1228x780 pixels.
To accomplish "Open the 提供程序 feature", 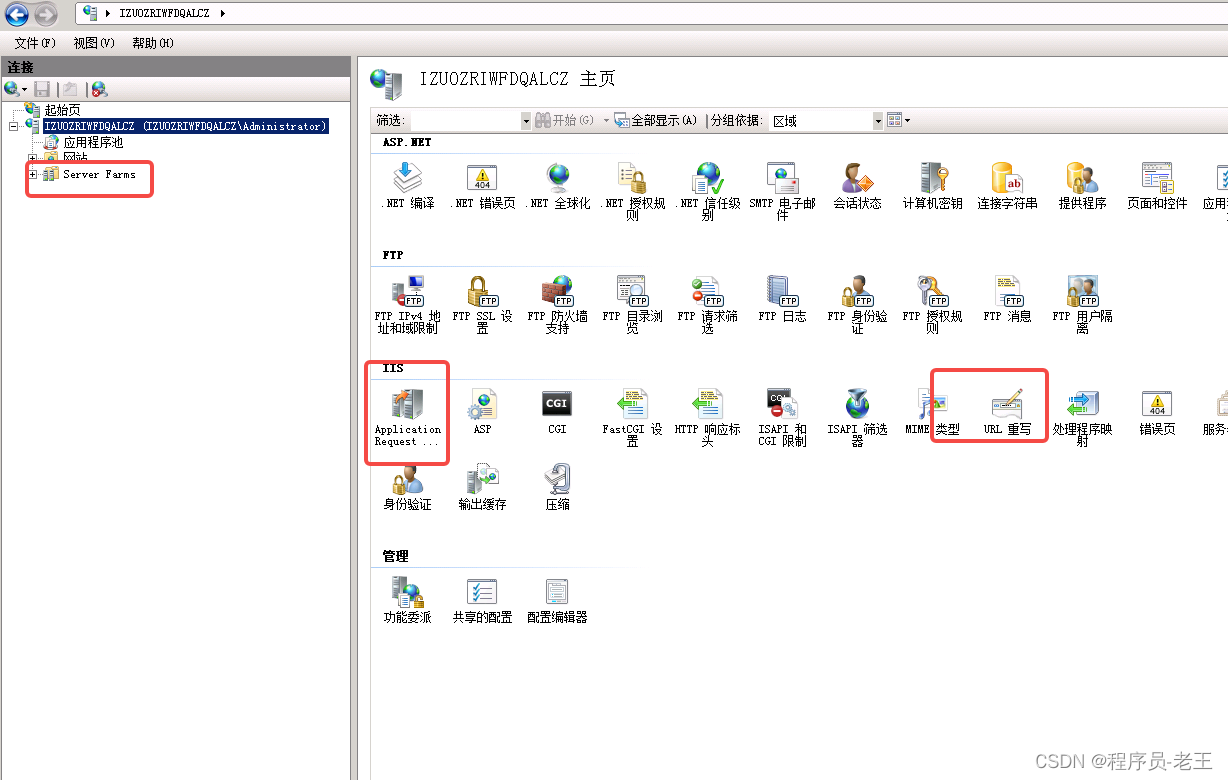I will [x=1082, y=186].
